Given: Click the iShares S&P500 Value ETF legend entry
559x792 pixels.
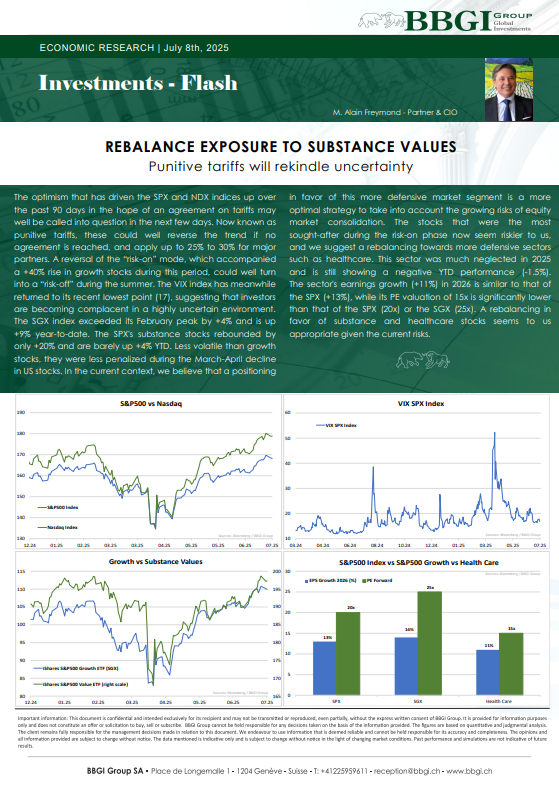Looking at the screenshot, I should [x=80, y=684].
